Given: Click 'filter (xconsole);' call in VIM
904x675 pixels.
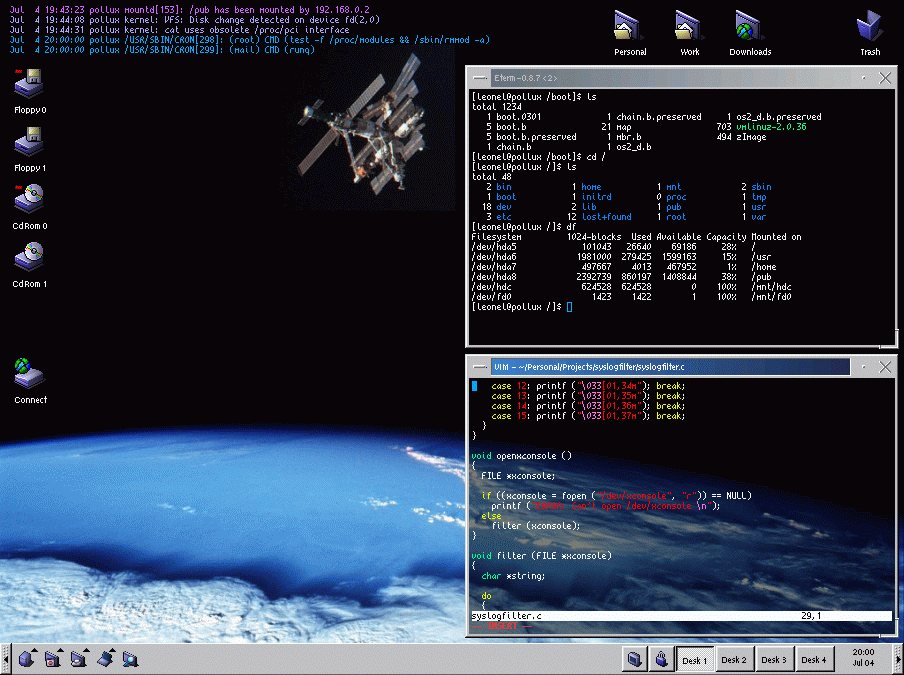Looking at the screenshot, I should pyautogui.click(x=536, y=526).
